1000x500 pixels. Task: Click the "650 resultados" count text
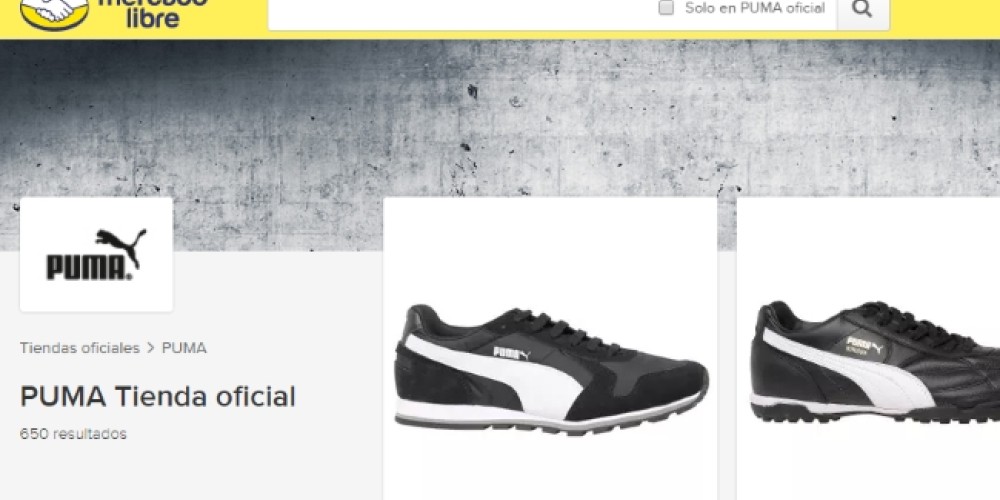click(x=73, y=434)
